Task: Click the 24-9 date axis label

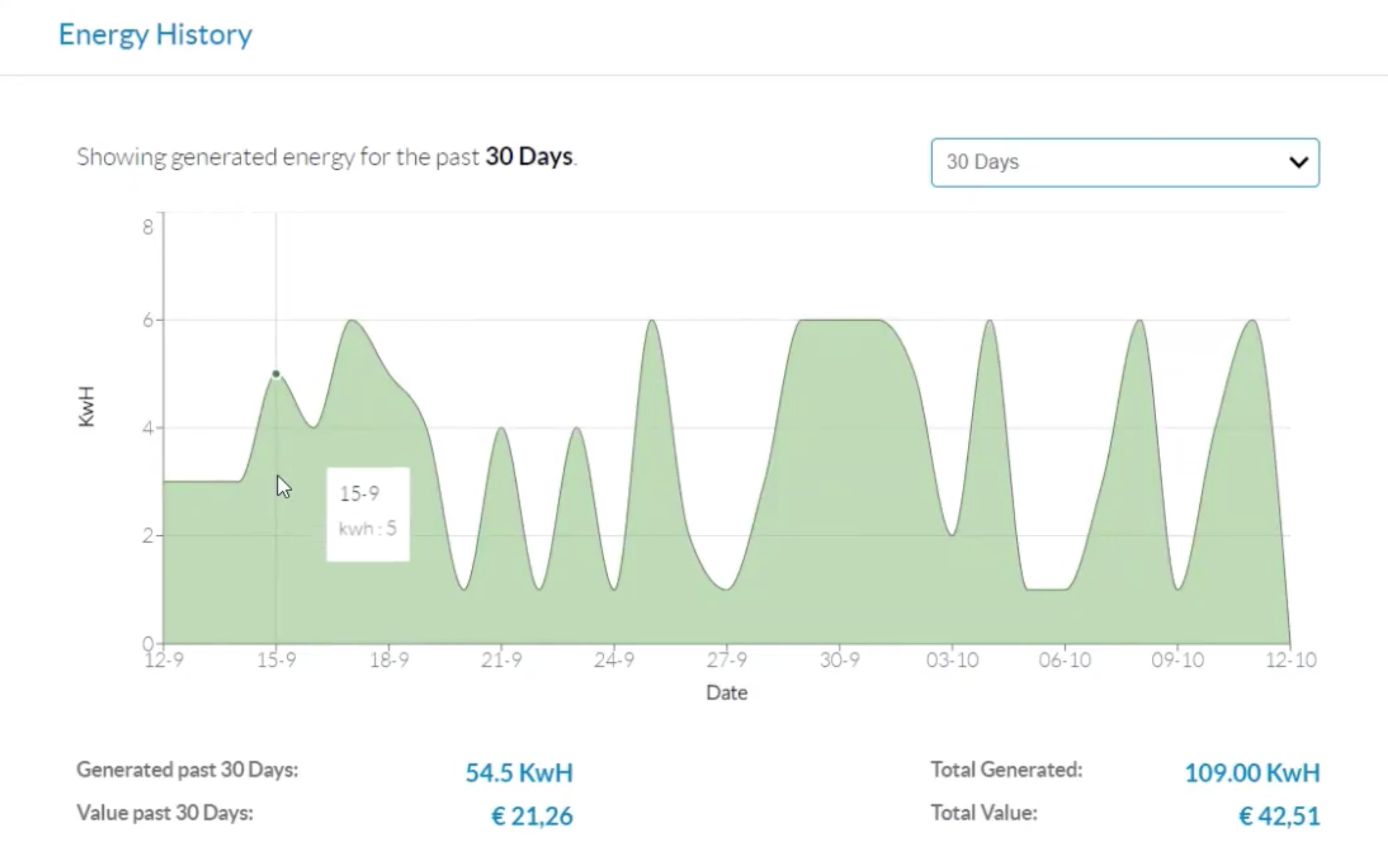Action: pos(614,660)
